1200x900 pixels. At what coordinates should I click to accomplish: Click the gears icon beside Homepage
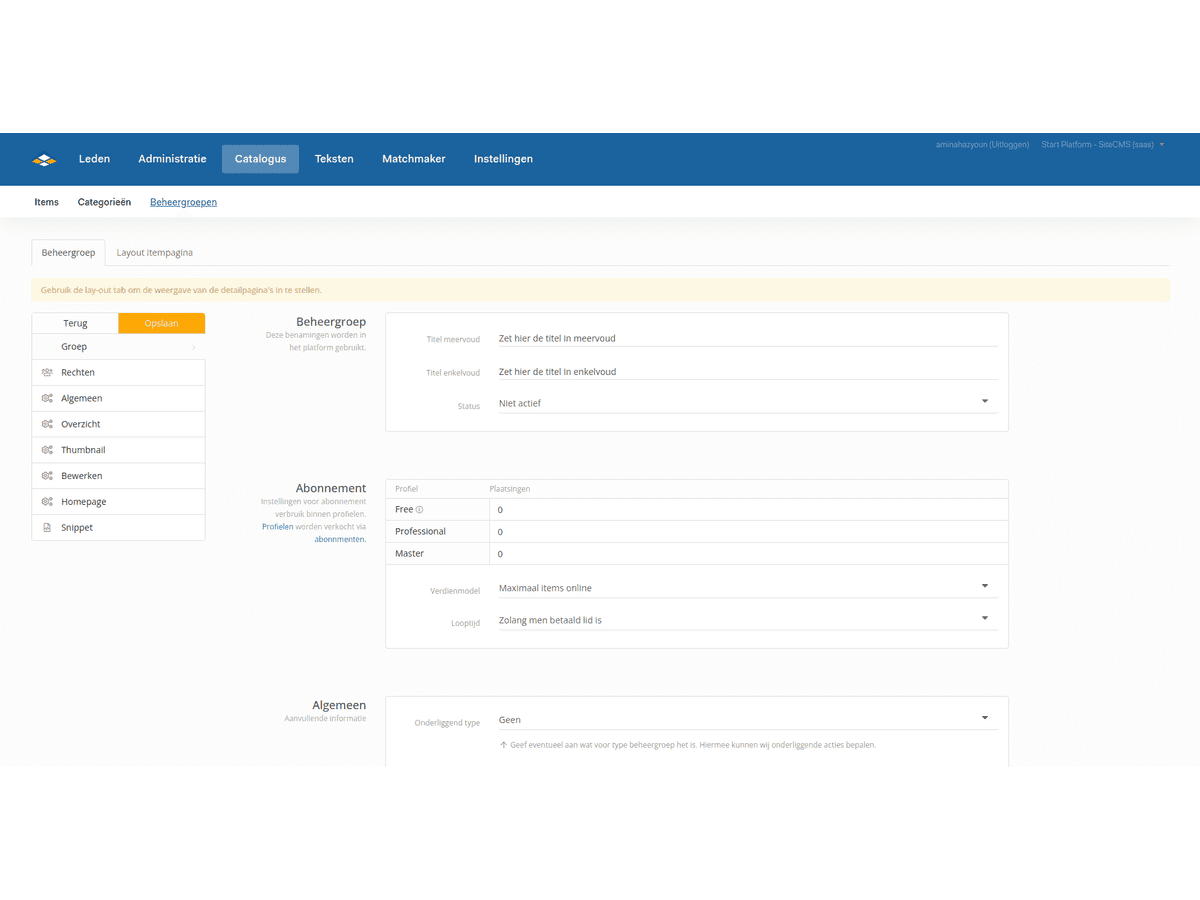pyautogui.click(x=47, y=502)
